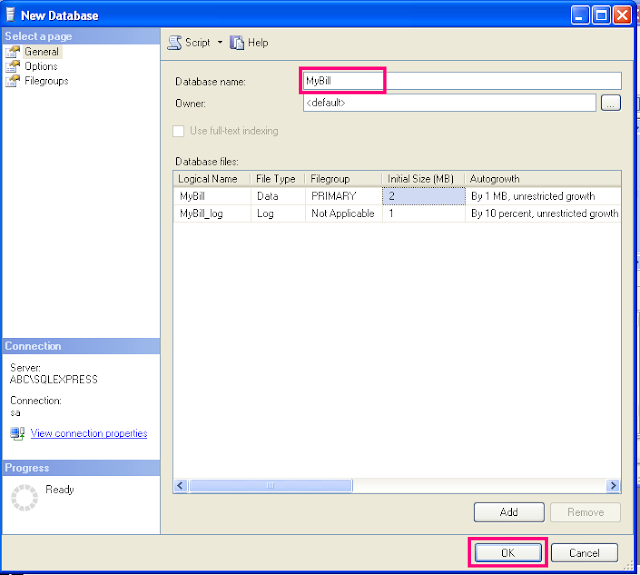Click the General page icon

click(x=13, y=52)
